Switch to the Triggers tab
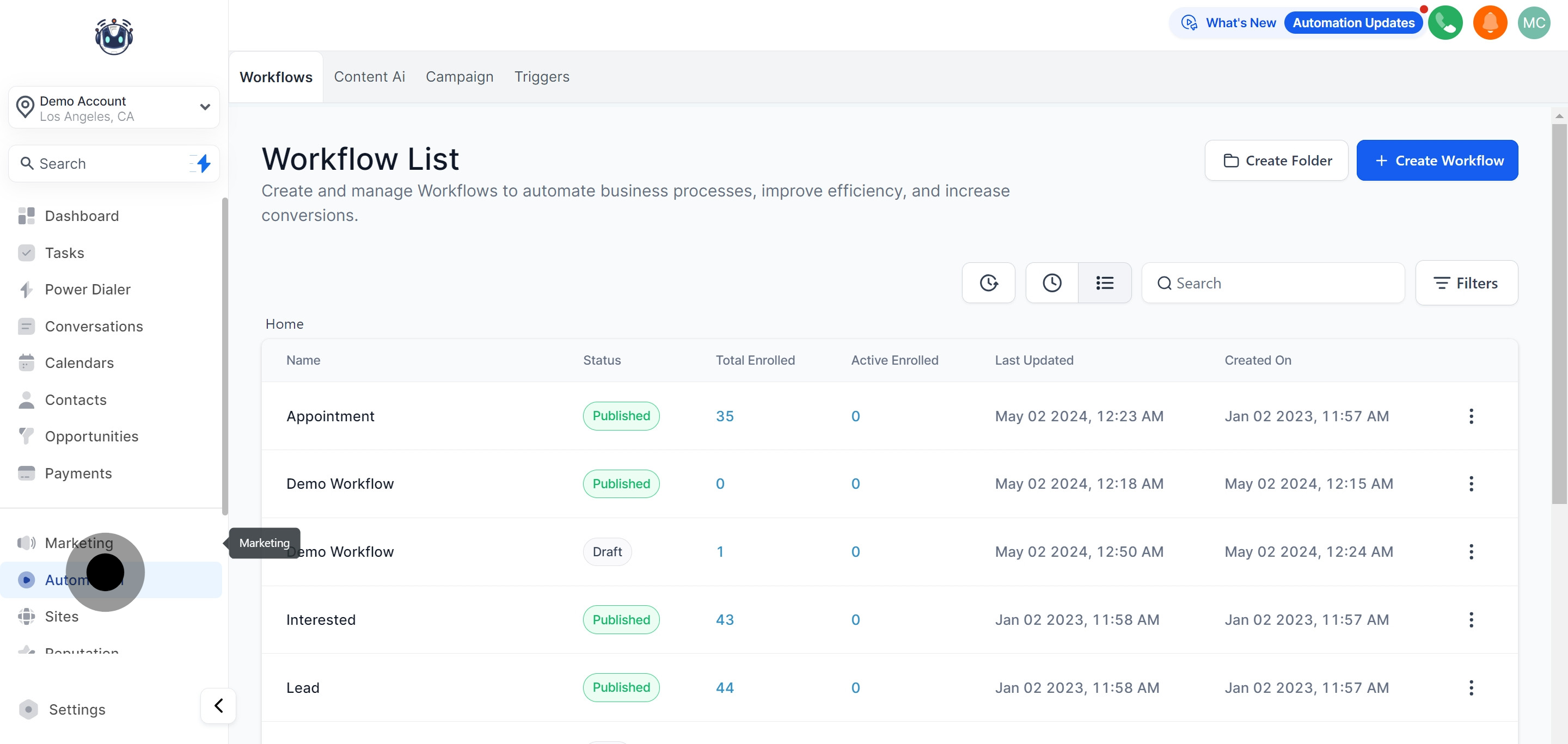The width and height of the screenshot is (1568, 744). tap(541, 77)
